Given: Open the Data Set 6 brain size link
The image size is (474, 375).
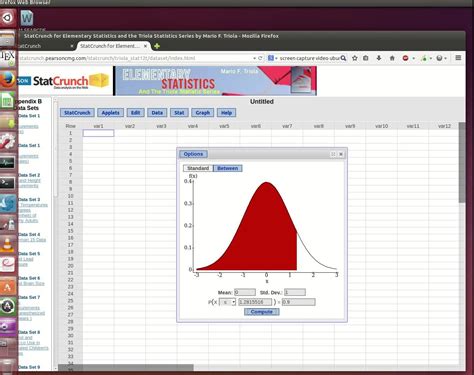Looking at the screenshot, I should (x=31, y=283).
